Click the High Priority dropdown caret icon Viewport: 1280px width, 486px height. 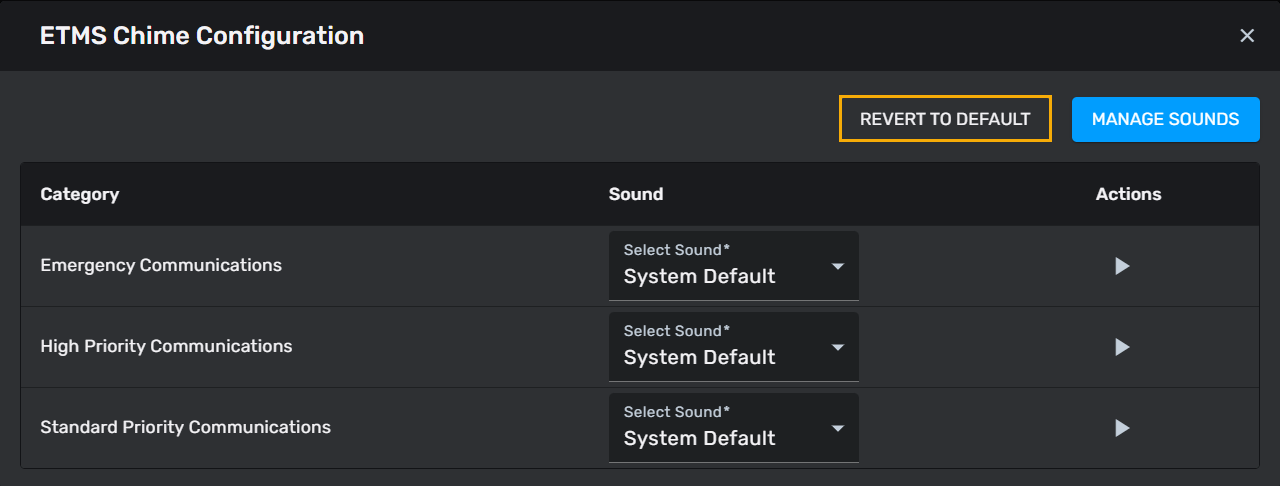838,347
